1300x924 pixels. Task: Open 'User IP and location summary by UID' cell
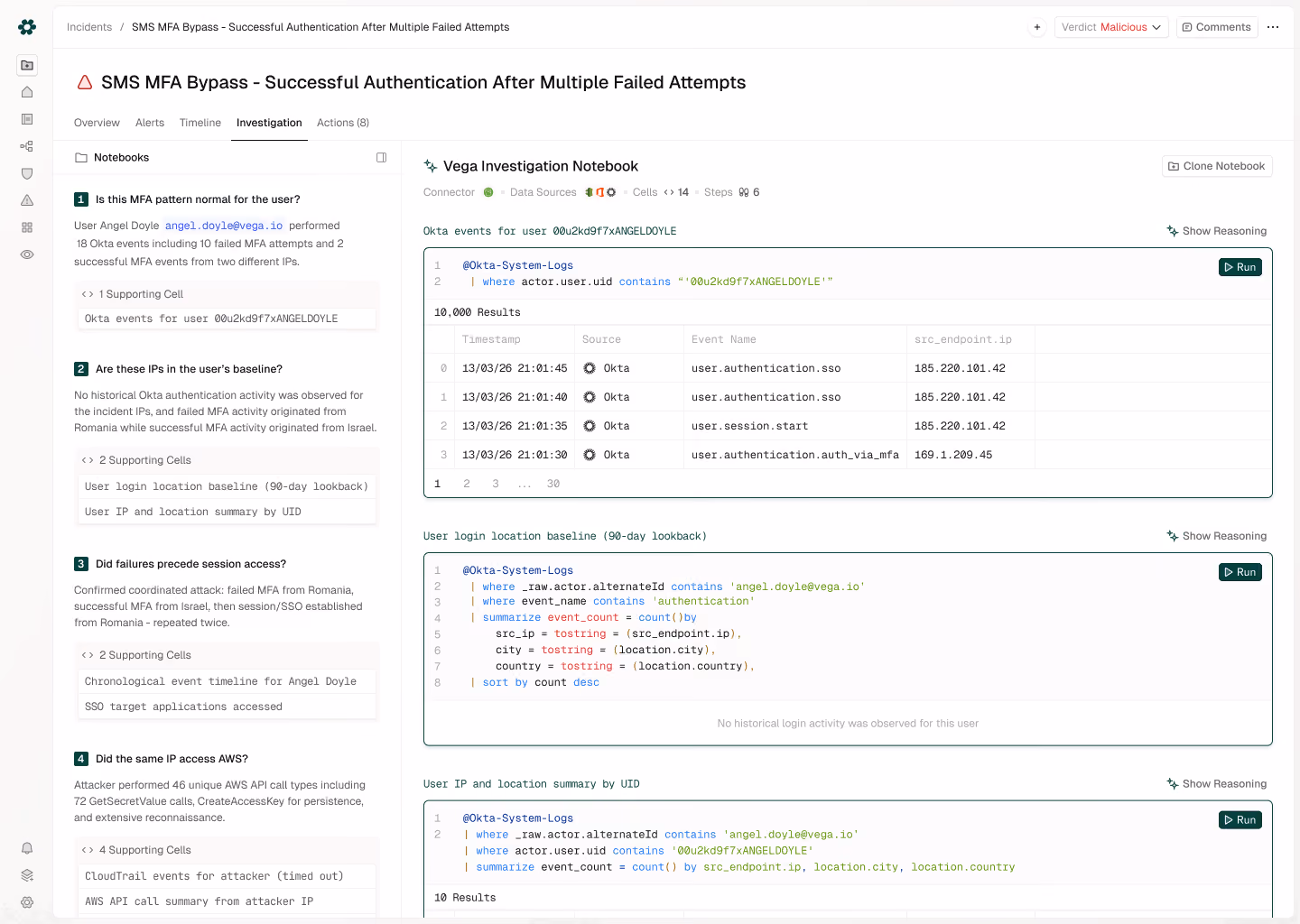(227, 512)
